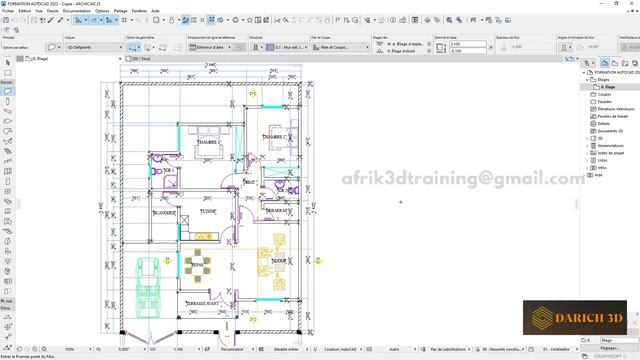Click the Etage name field below Navigator
The image size is (640, 360).
tap(619, 340)
